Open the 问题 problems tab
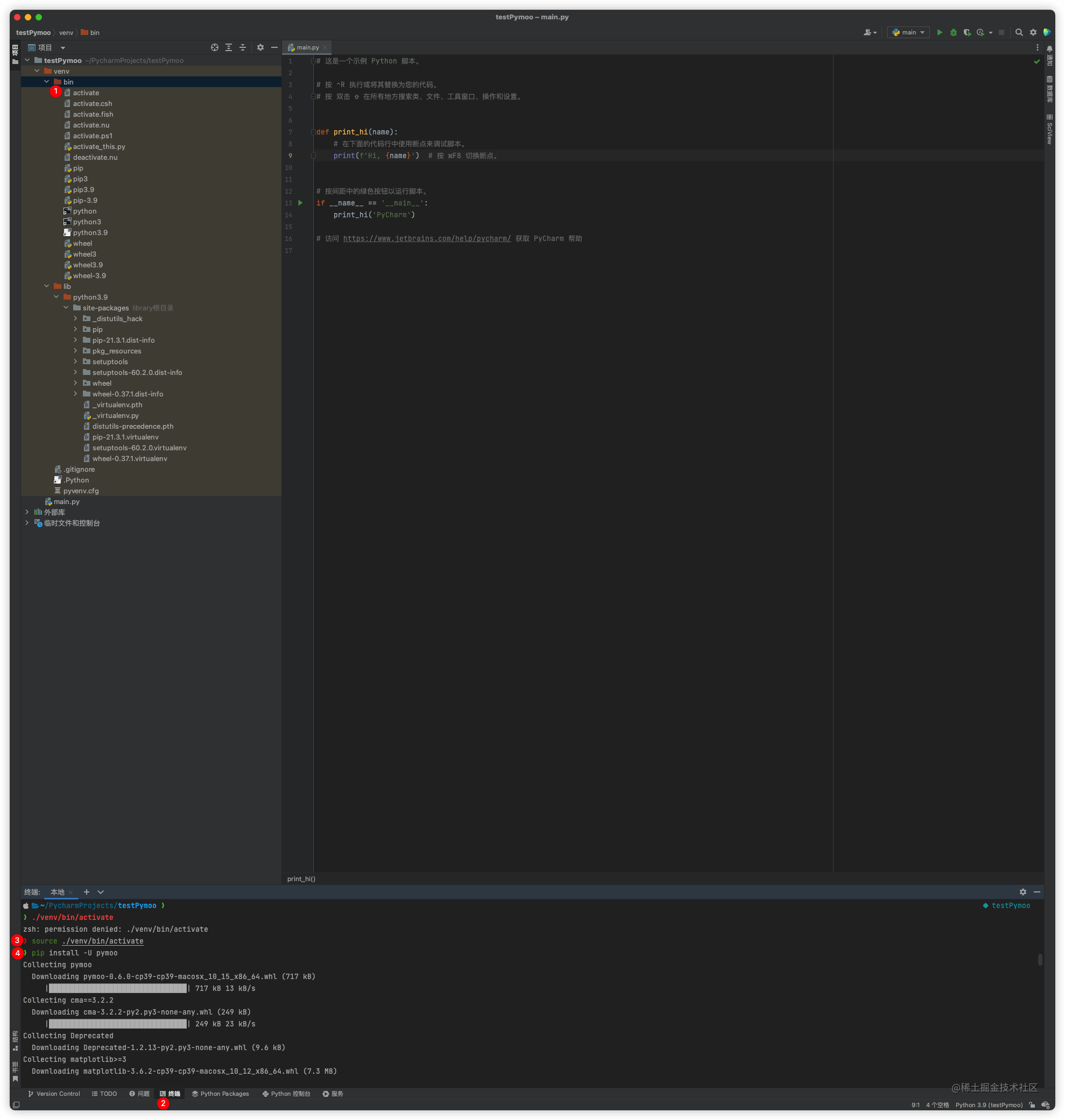Viewport: 1065px width, 1120px height. [x=139, y=1093]
